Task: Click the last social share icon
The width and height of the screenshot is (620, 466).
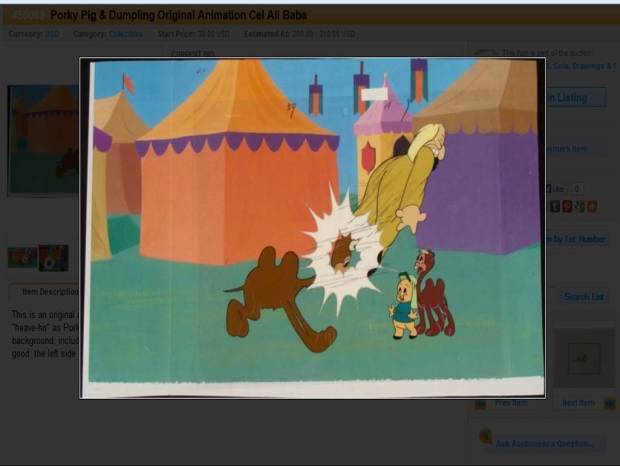Action: pyautogui.click(x=592, y=206)
